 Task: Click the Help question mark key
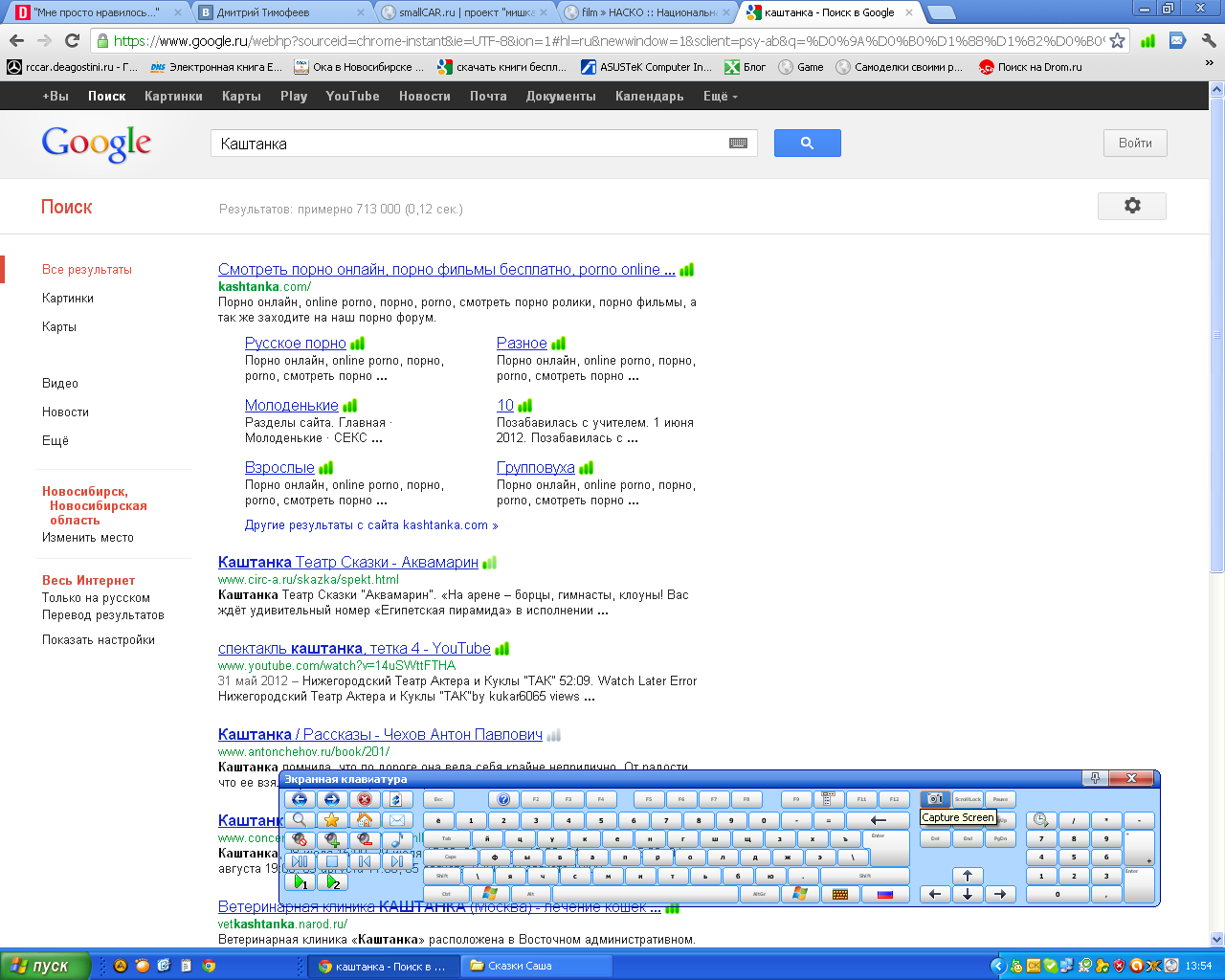[503, 799]
